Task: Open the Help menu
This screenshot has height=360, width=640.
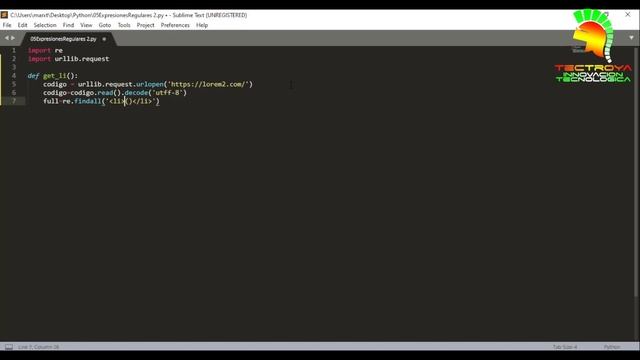Action: coord(202,25)
